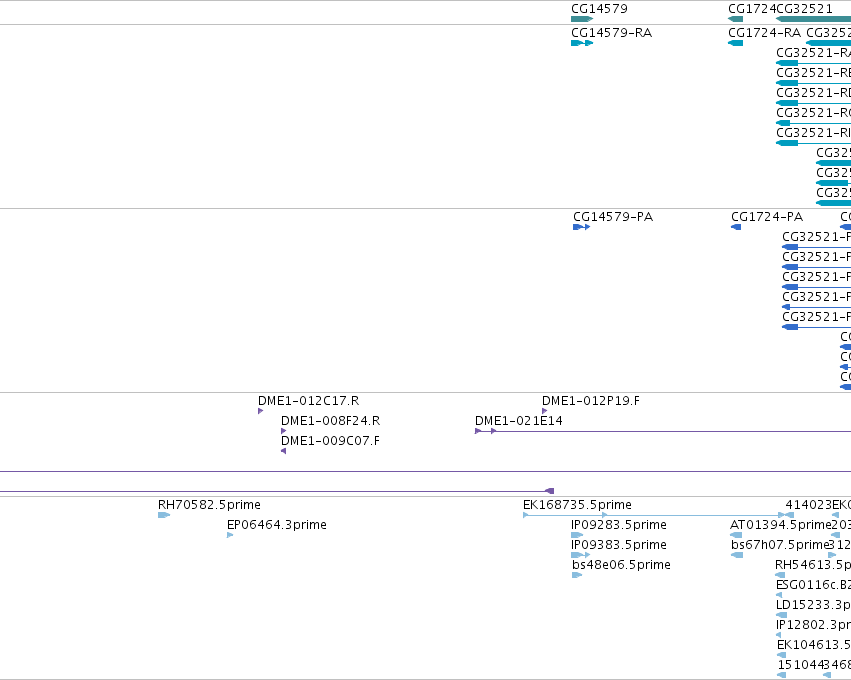Click the EP06464.3prime arrow glyph
Image resolution: width=851 pixels, height=680 pixels.
tap(230, 535)
